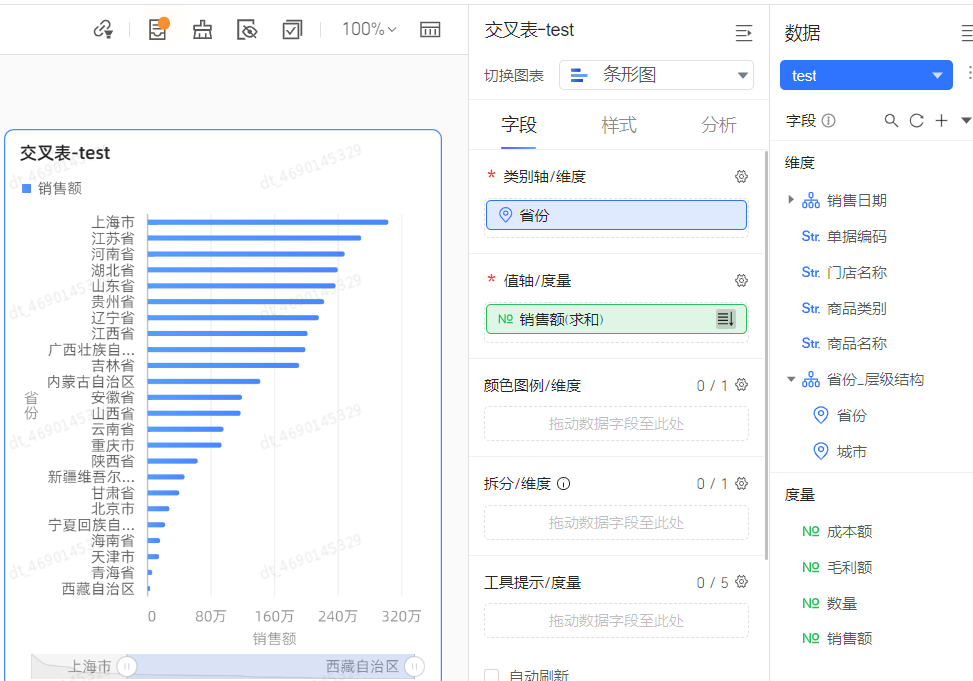The width and height of the screenshot is (973, 681).
Task: Open the save document icon with orange dot
Action: coord(158,29)
